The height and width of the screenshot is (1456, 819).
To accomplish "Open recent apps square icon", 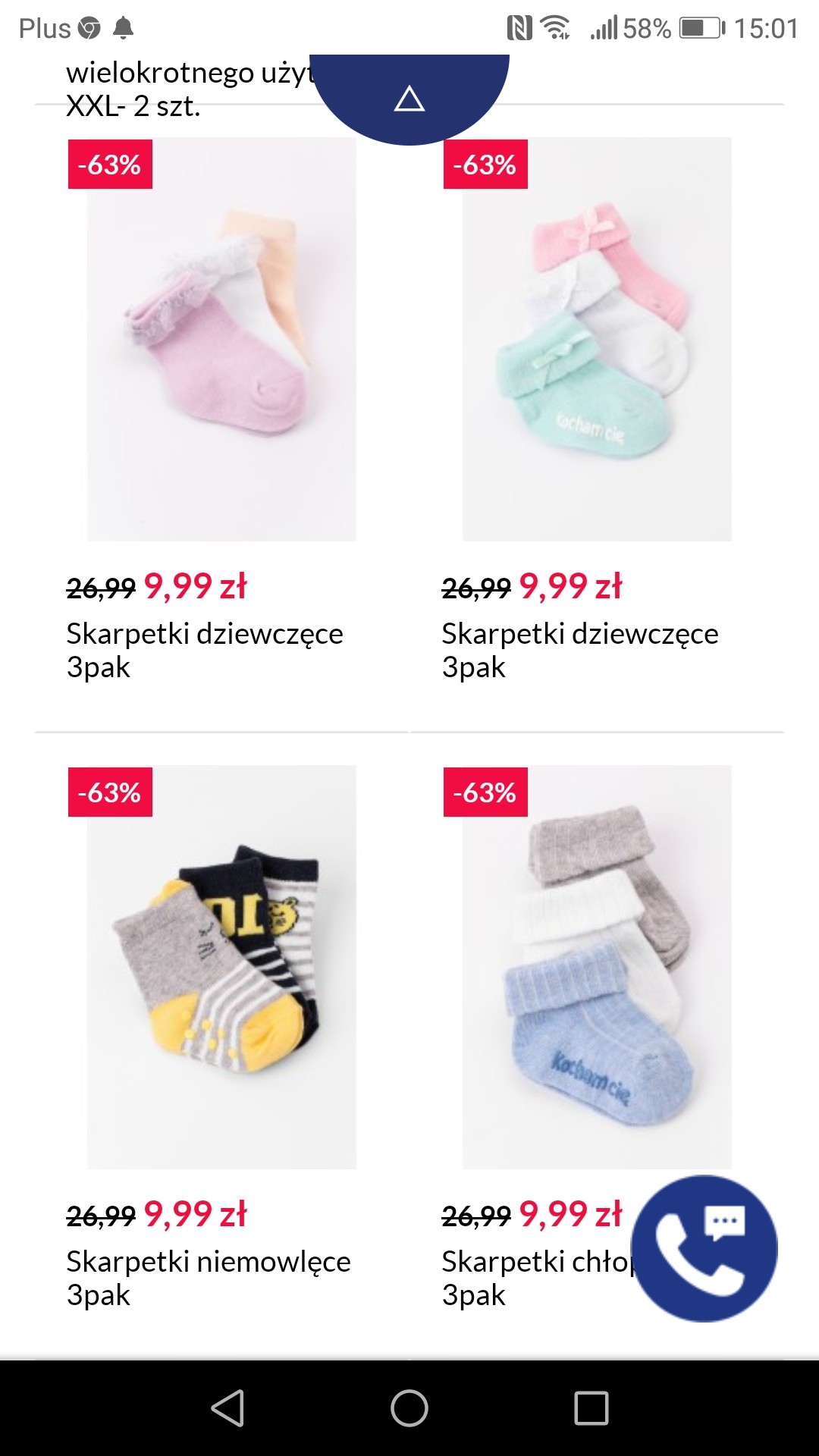I will [591, 1408].
